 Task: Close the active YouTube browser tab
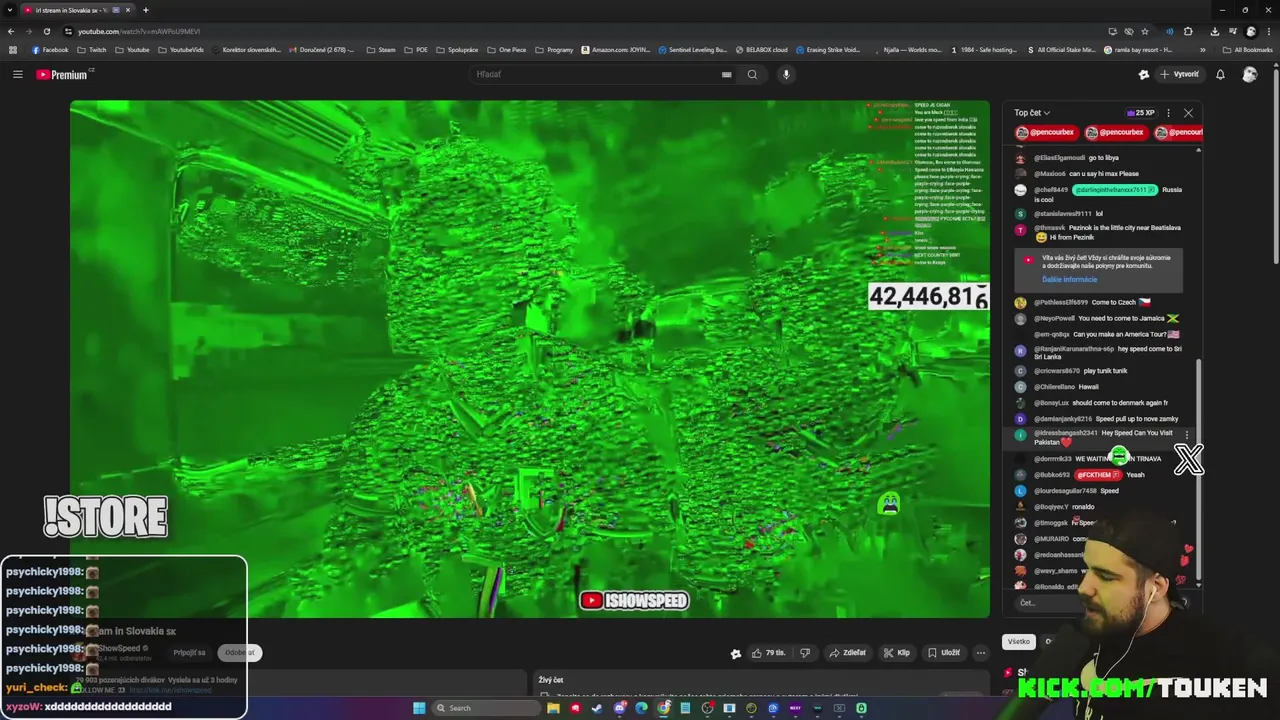coord(128,10)
